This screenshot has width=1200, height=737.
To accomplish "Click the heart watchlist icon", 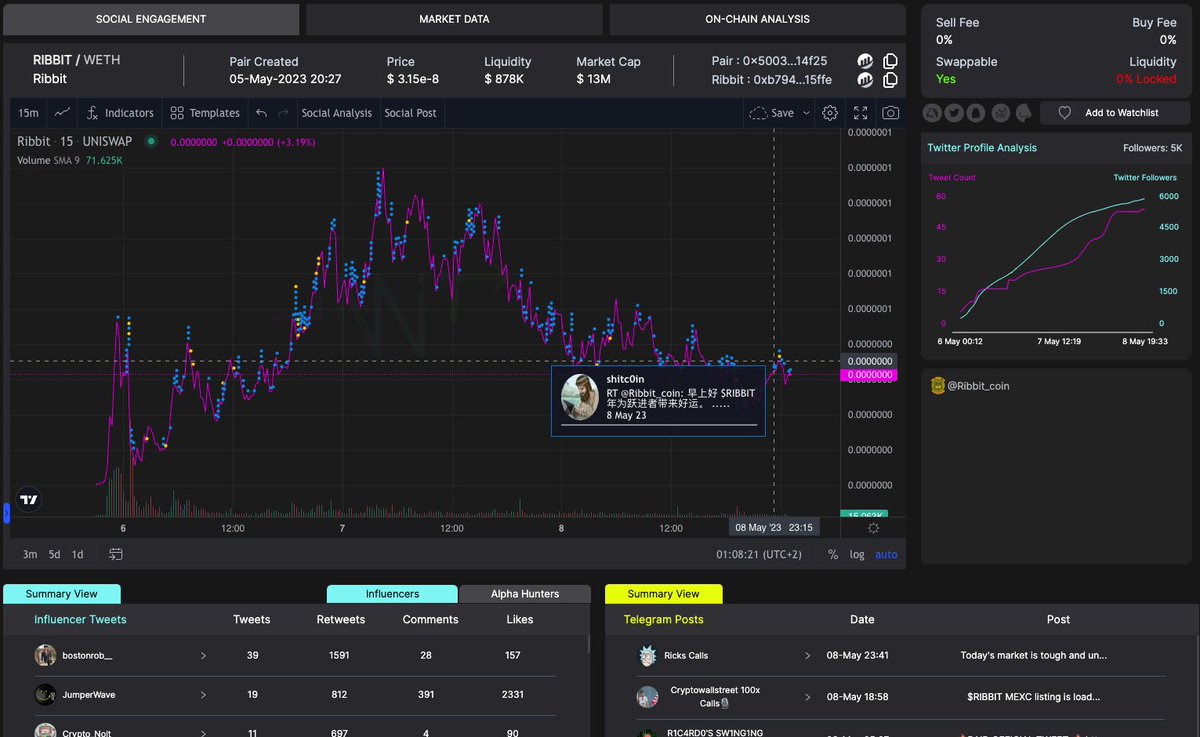I will pos(1065,113).
